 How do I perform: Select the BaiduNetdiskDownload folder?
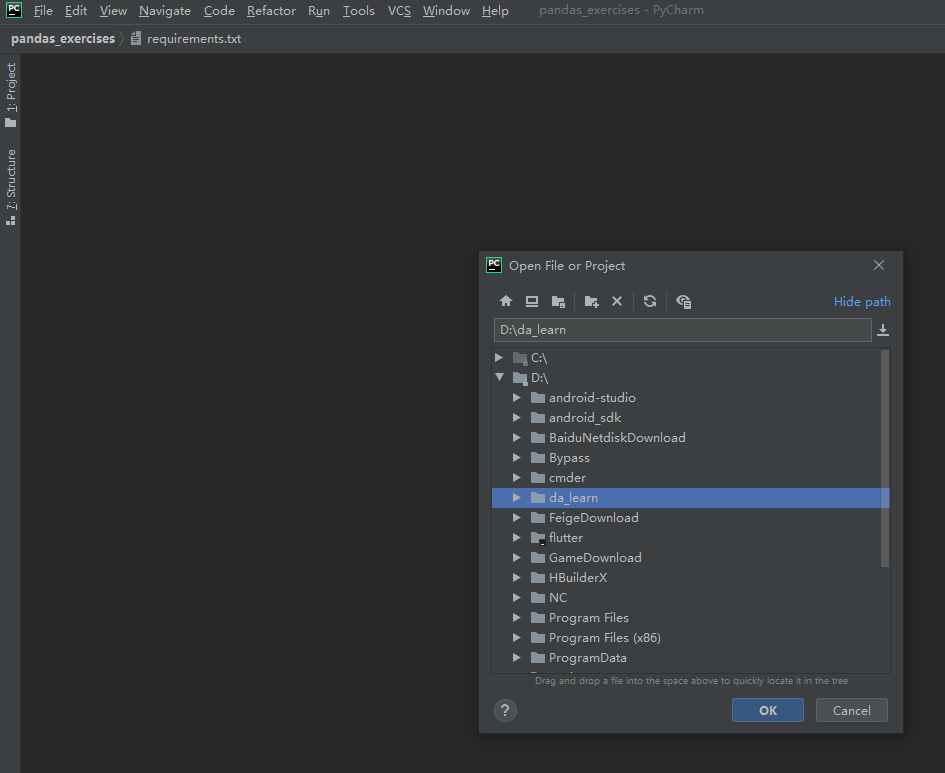686,437
